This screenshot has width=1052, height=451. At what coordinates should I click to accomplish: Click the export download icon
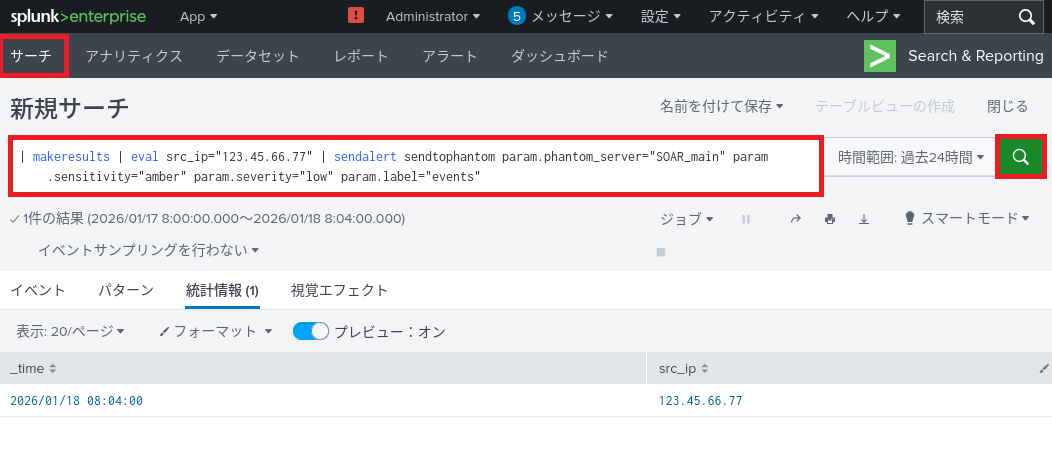tap(864, 219)
